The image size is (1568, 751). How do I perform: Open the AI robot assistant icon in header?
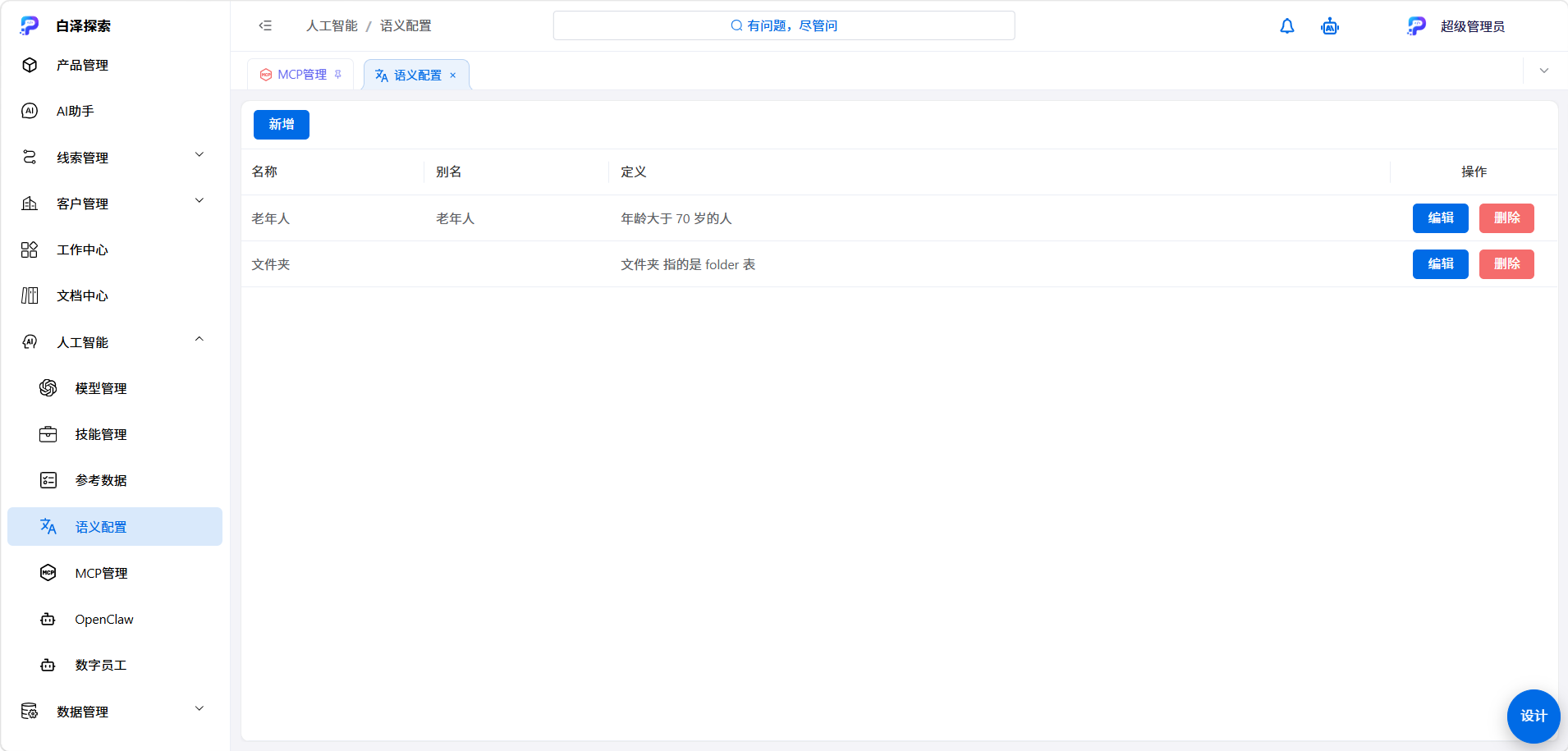1330,26
